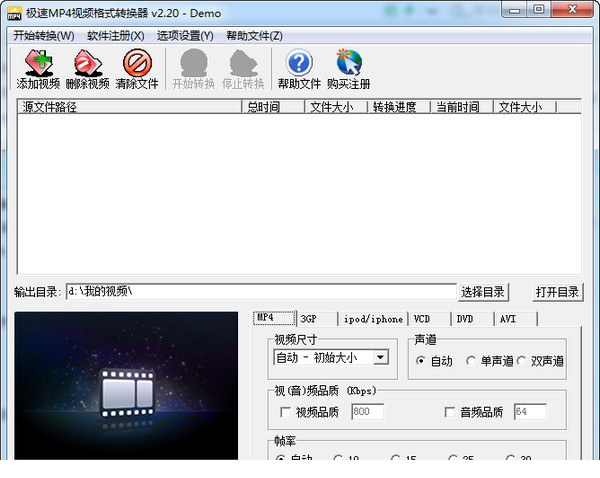Click the video preview thumbnail
The width and height of the screenshot is (600, 478).
tap(126, 385)
